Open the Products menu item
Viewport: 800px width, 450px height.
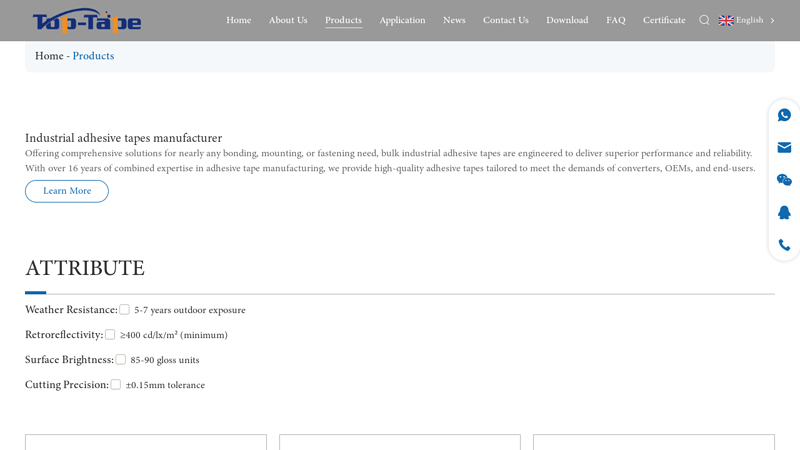(343, 20)
